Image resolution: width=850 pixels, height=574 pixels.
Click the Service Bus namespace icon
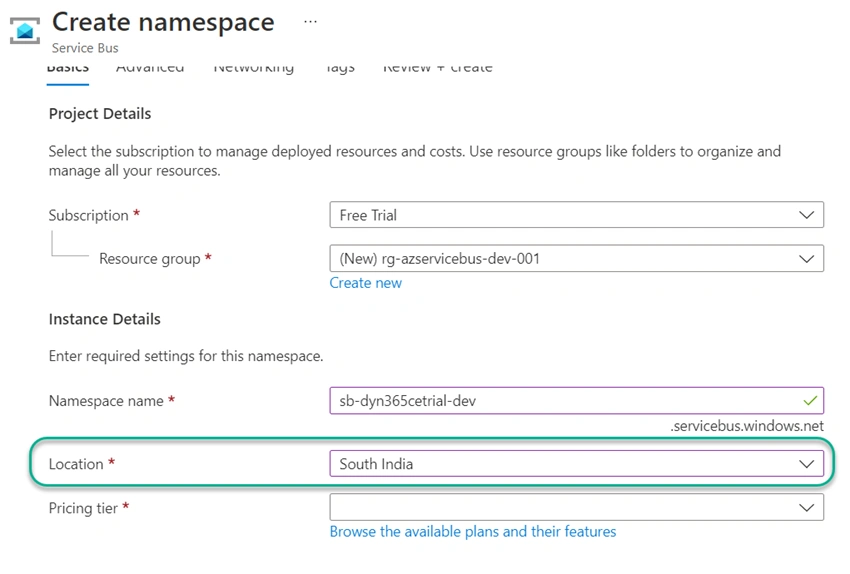(x=25, y=30)
